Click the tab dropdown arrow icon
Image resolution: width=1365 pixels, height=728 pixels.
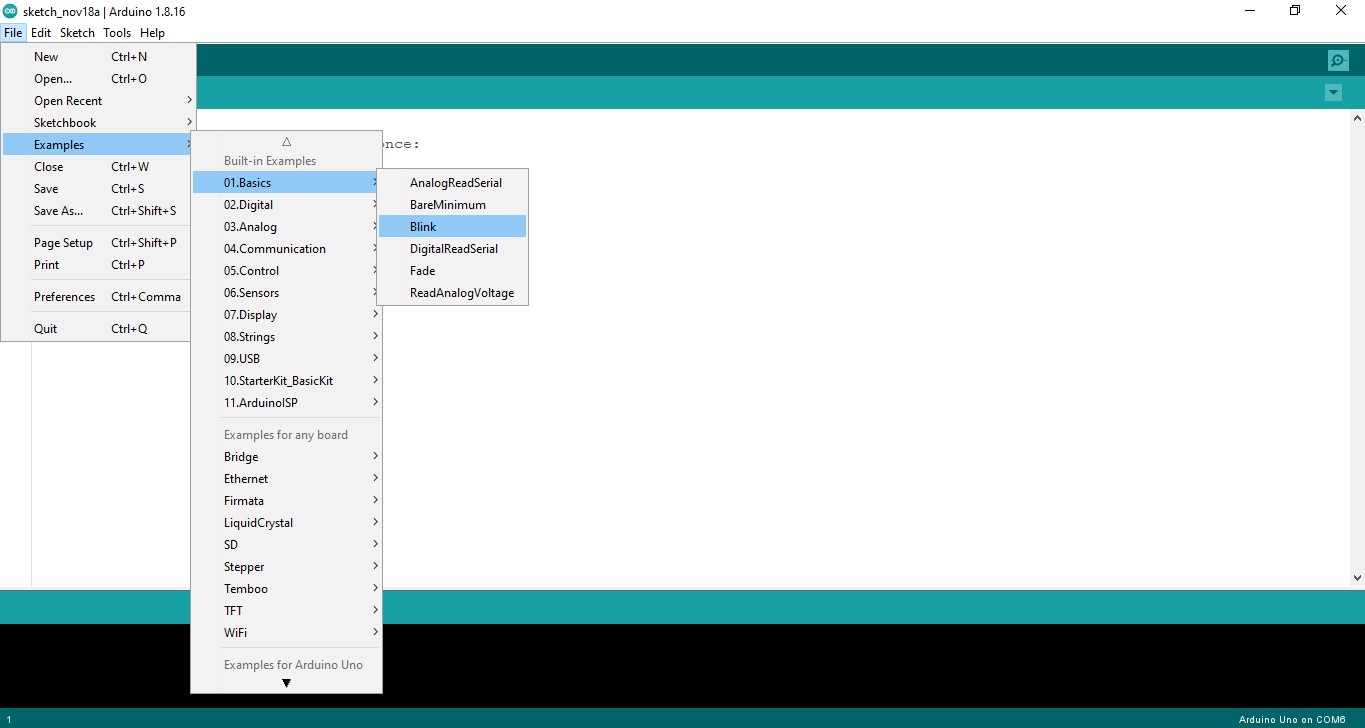coord(1333,93)
